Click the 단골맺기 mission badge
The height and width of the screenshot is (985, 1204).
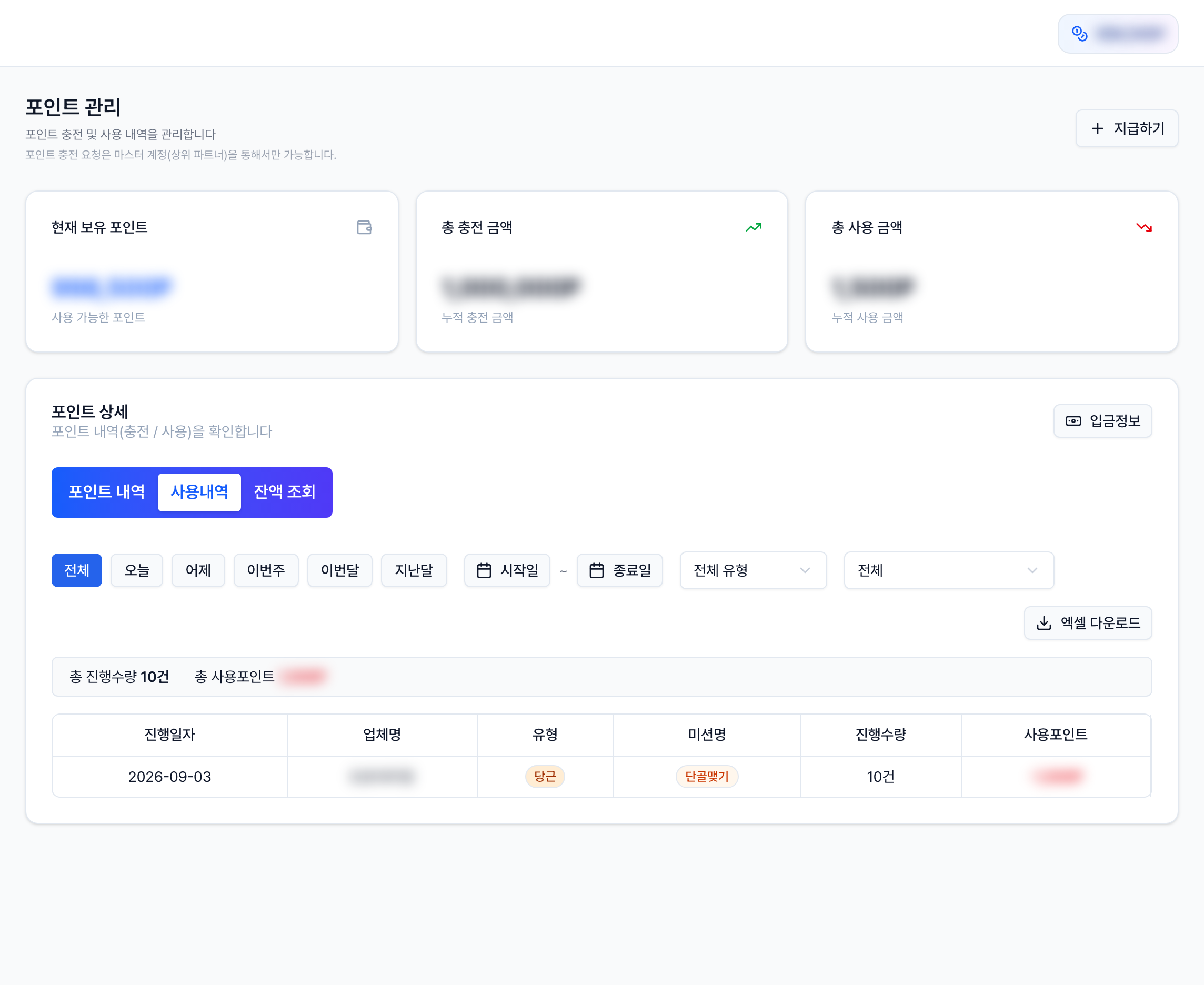point(706,777)
